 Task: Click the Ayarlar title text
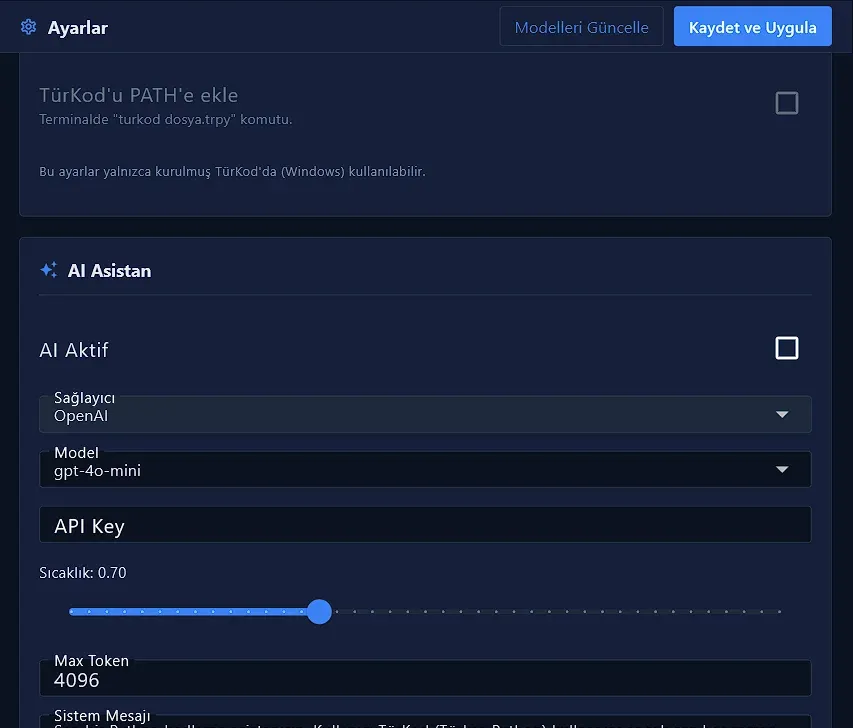click(x=78, y=28)
